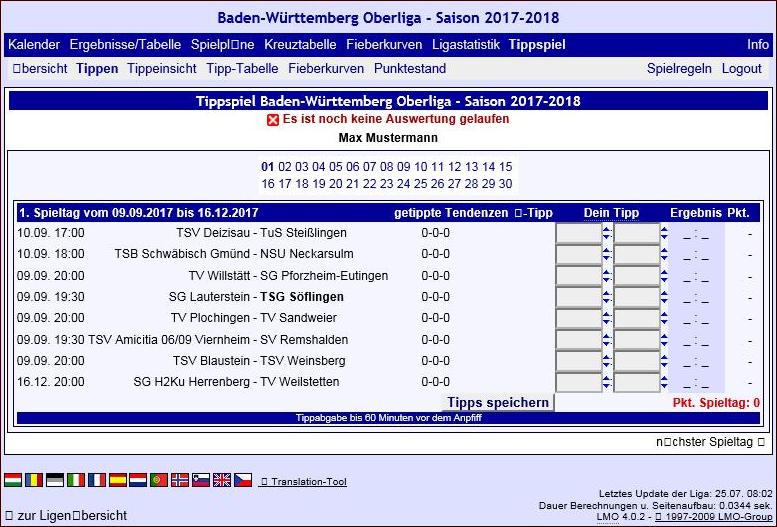Switch language using the German flag
Viewport: 777px width, 527px height.
click(x=55, y=480)
